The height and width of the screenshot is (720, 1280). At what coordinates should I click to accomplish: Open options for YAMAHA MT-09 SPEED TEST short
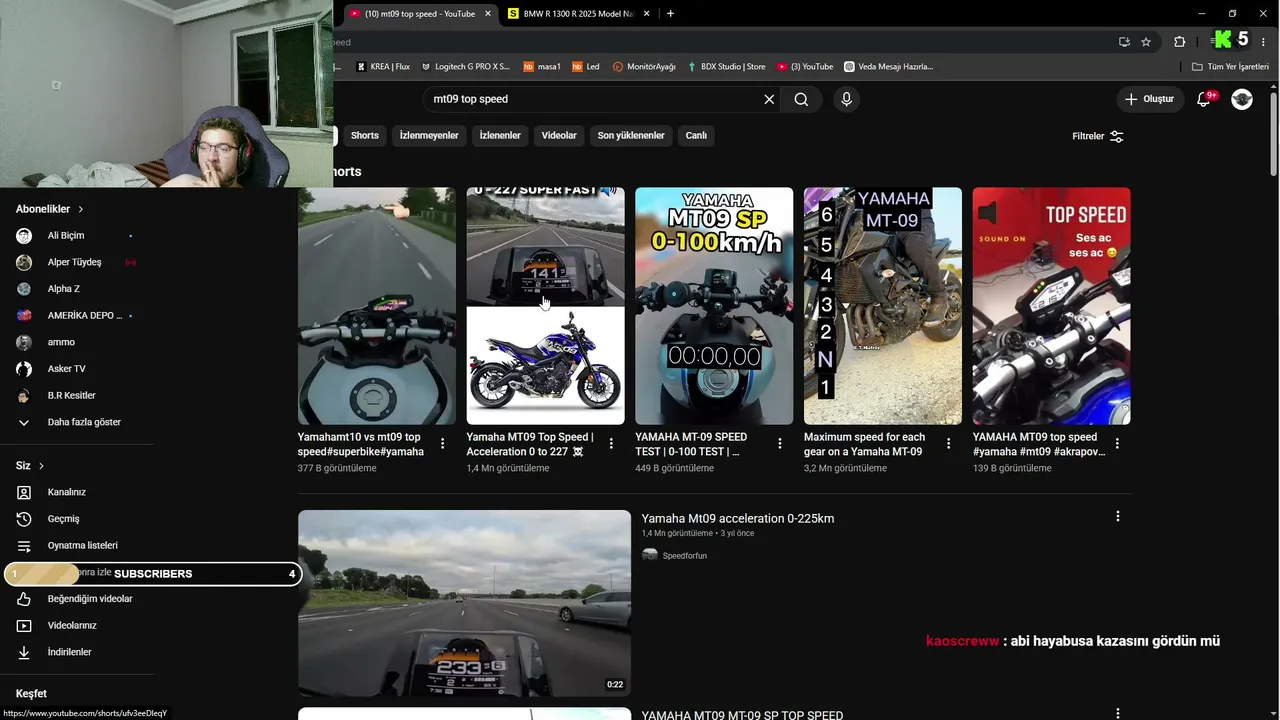780,443
